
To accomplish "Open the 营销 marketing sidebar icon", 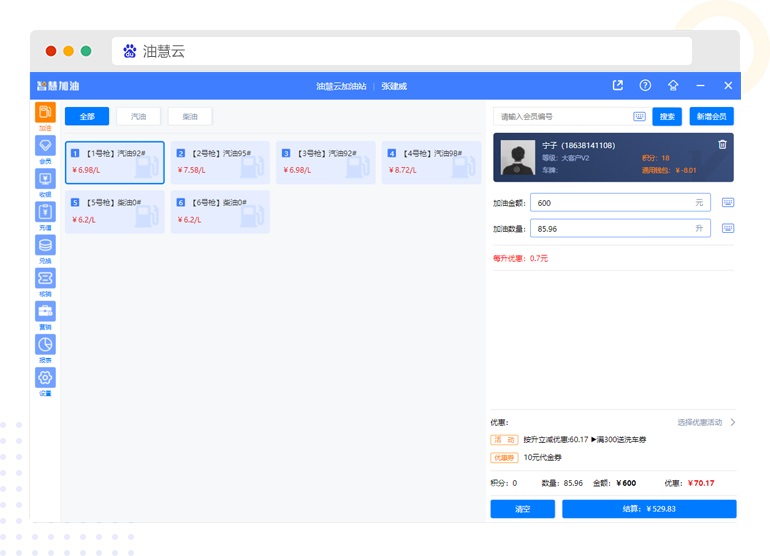I will tap(45, 311).
